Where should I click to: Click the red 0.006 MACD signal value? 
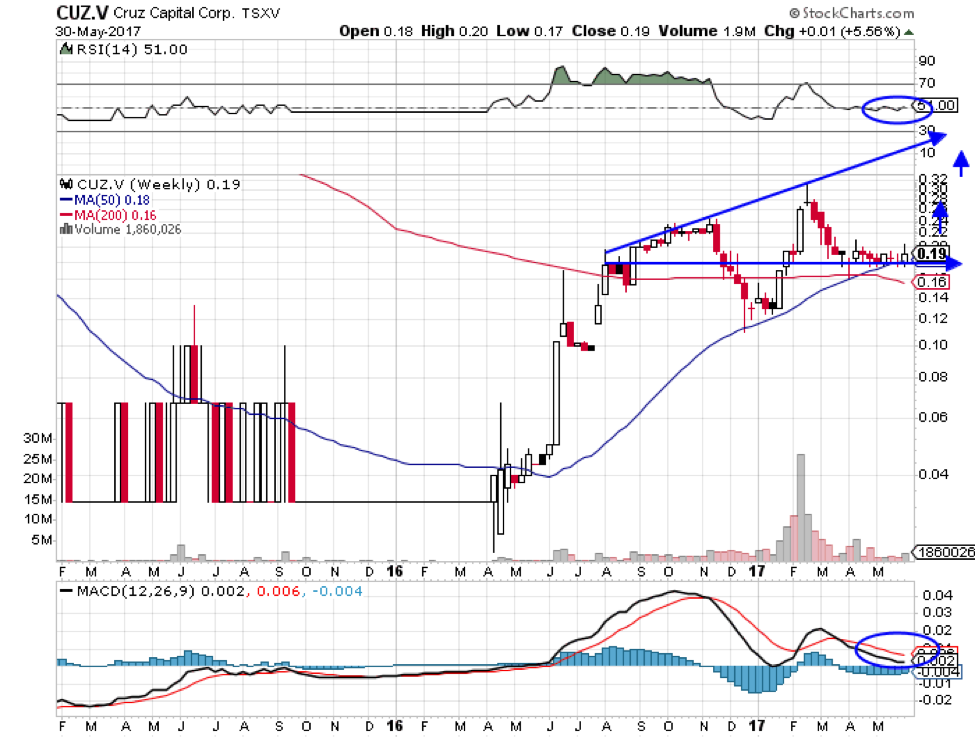click(x=279, y=591)
